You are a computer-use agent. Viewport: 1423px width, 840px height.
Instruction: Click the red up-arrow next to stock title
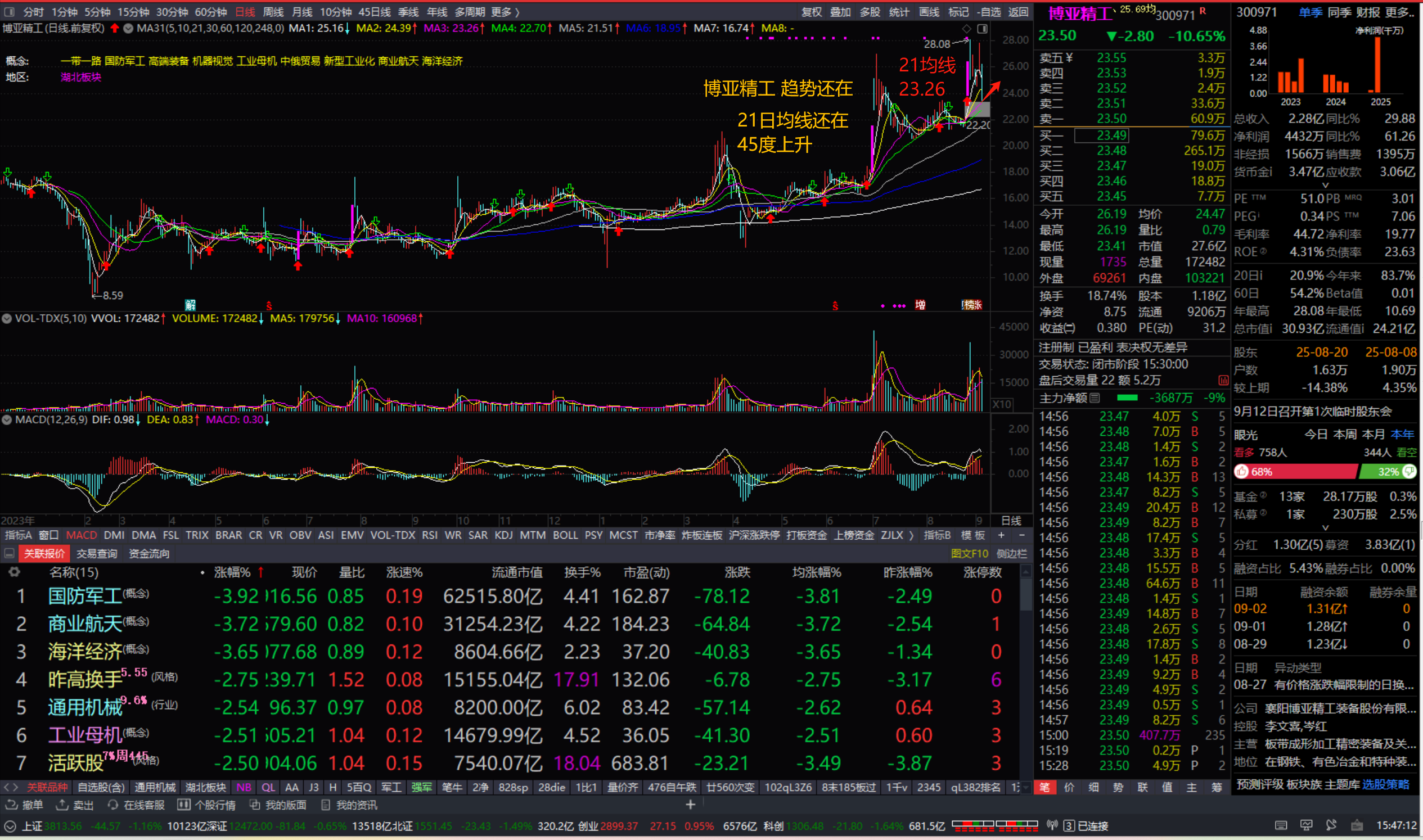(x=115, y=28)
